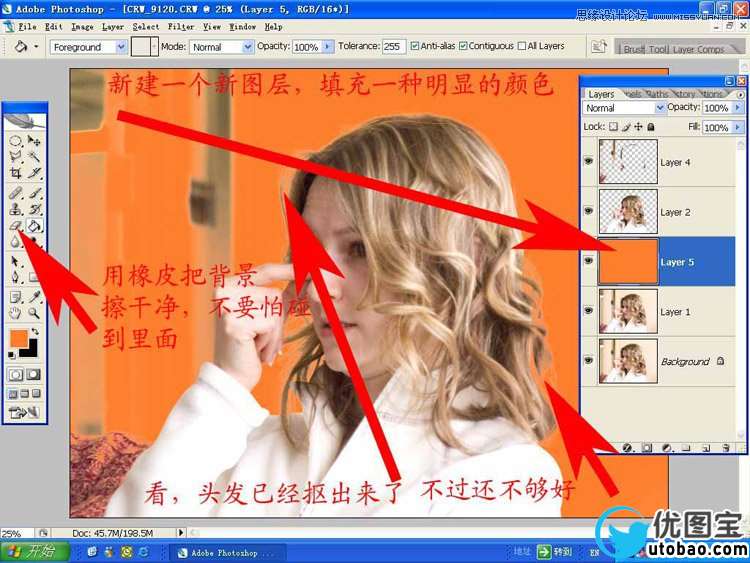Open the Layer menu
Image resolution: width=750 pixels, height=563 pixels.
tap(113, 27)
